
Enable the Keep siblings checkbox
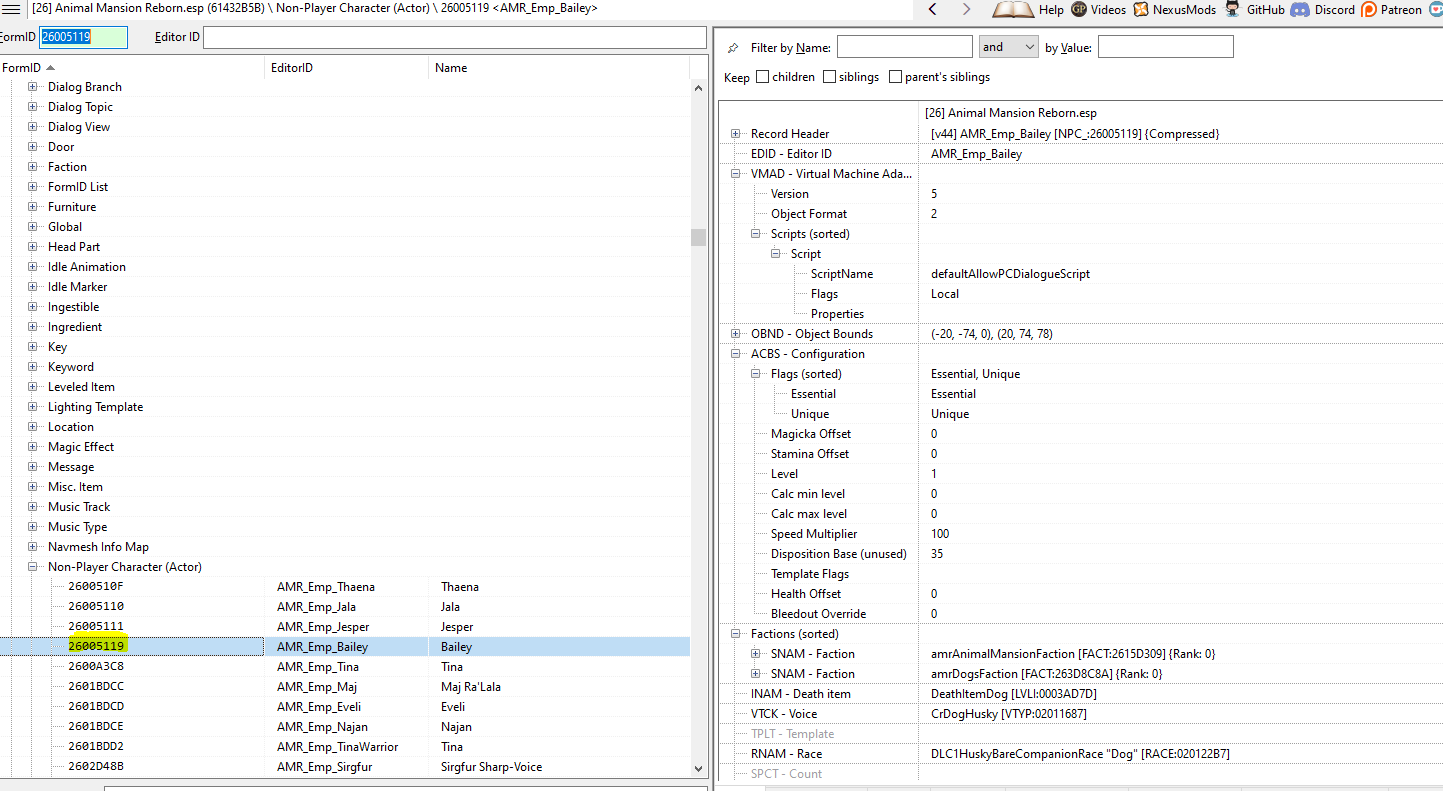[x=830, y=76]
